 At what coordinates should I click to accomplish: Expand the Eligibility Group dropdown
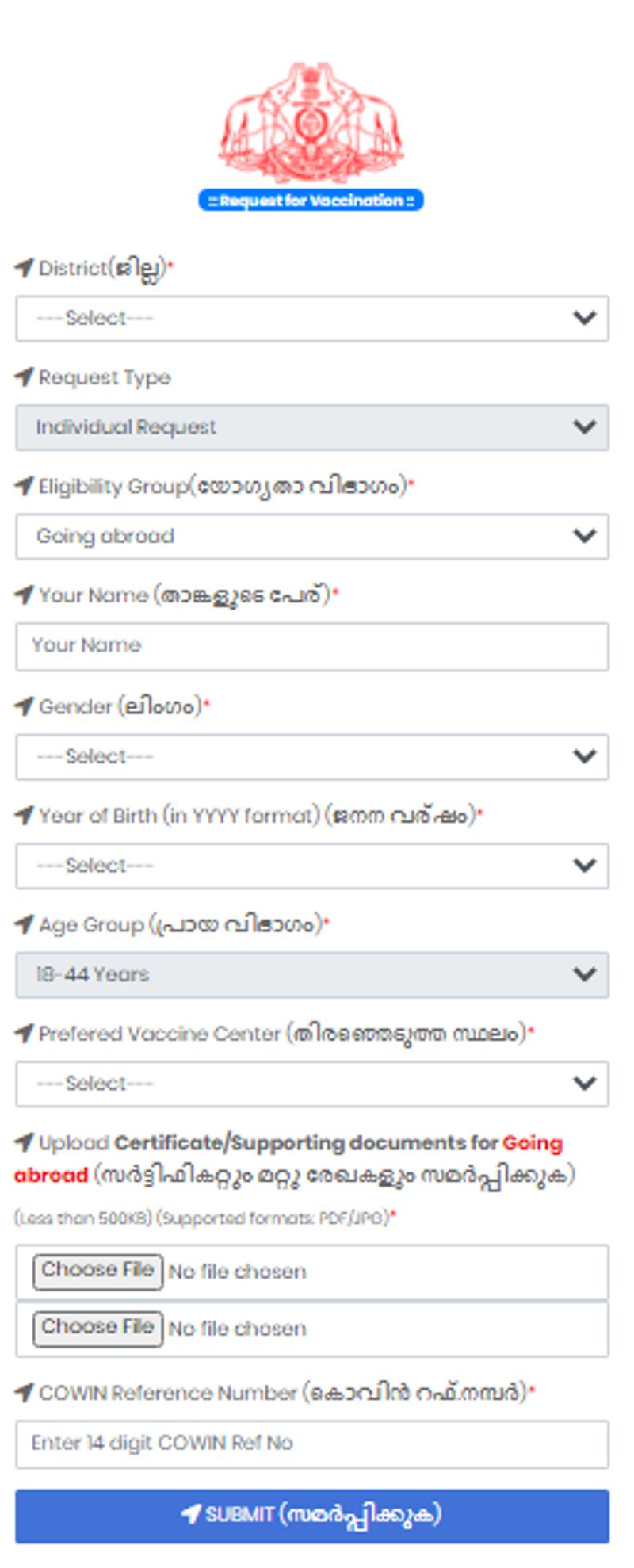click(x=312, y=537)
